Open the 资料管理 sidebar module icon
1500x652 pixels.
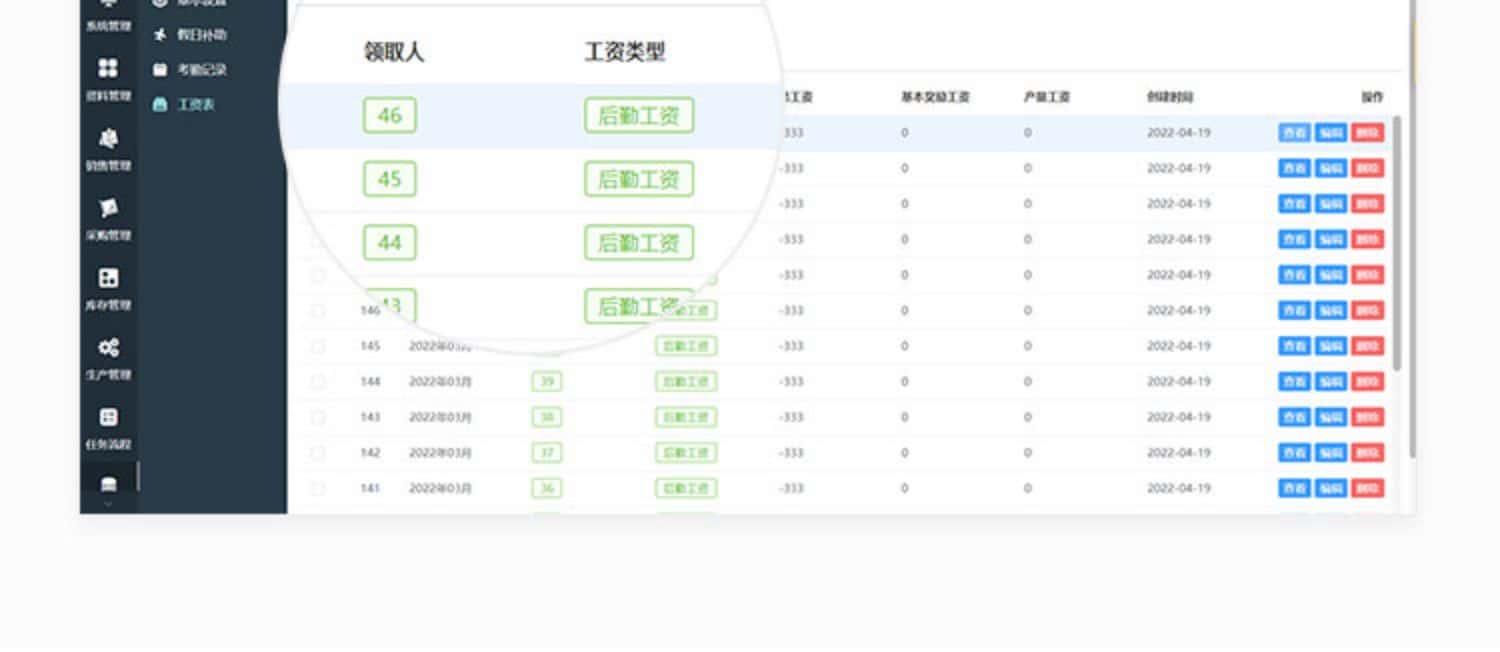108,69
